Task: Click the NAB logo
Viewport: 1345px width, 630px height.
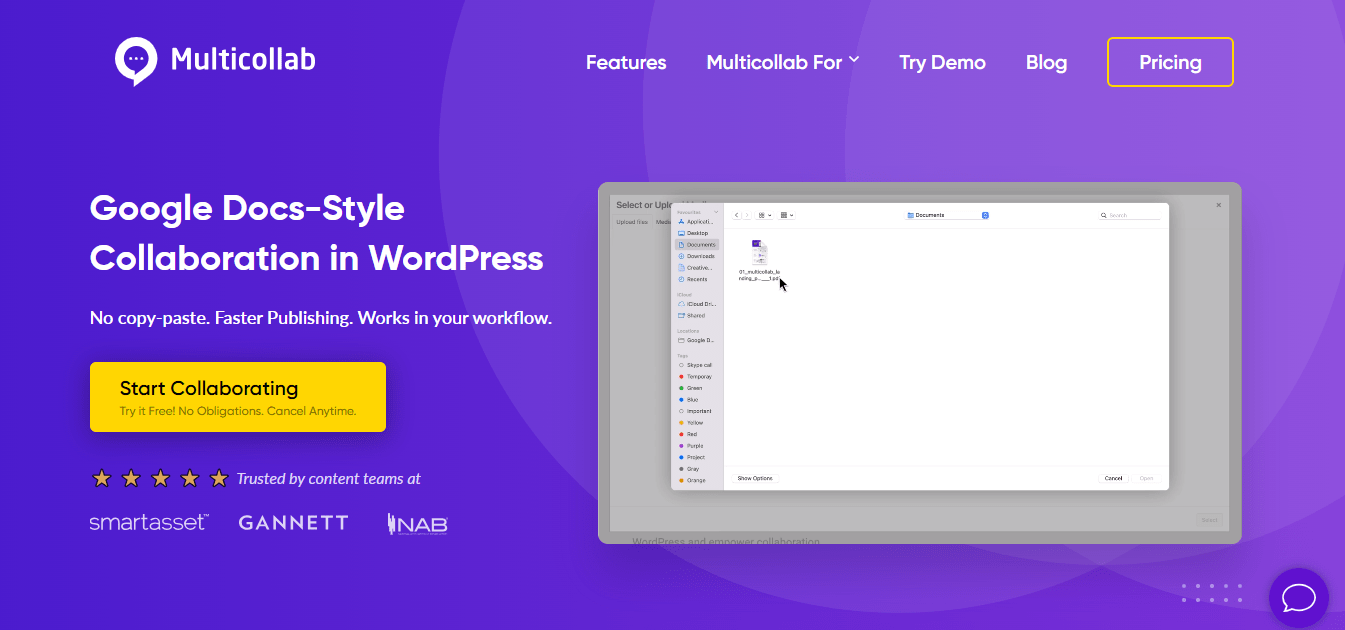Action: click(x=417, y=523)
